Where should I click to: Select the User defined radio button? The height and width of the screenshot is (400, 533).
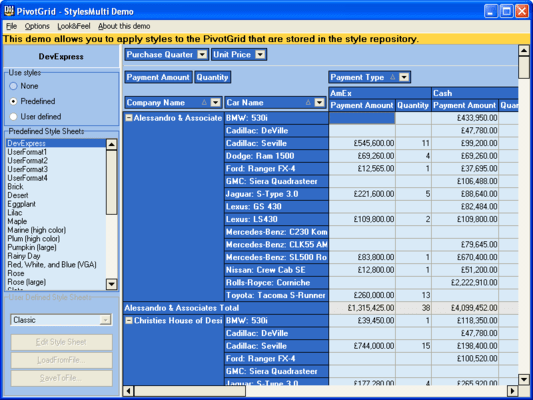click(x=13, y=117)
